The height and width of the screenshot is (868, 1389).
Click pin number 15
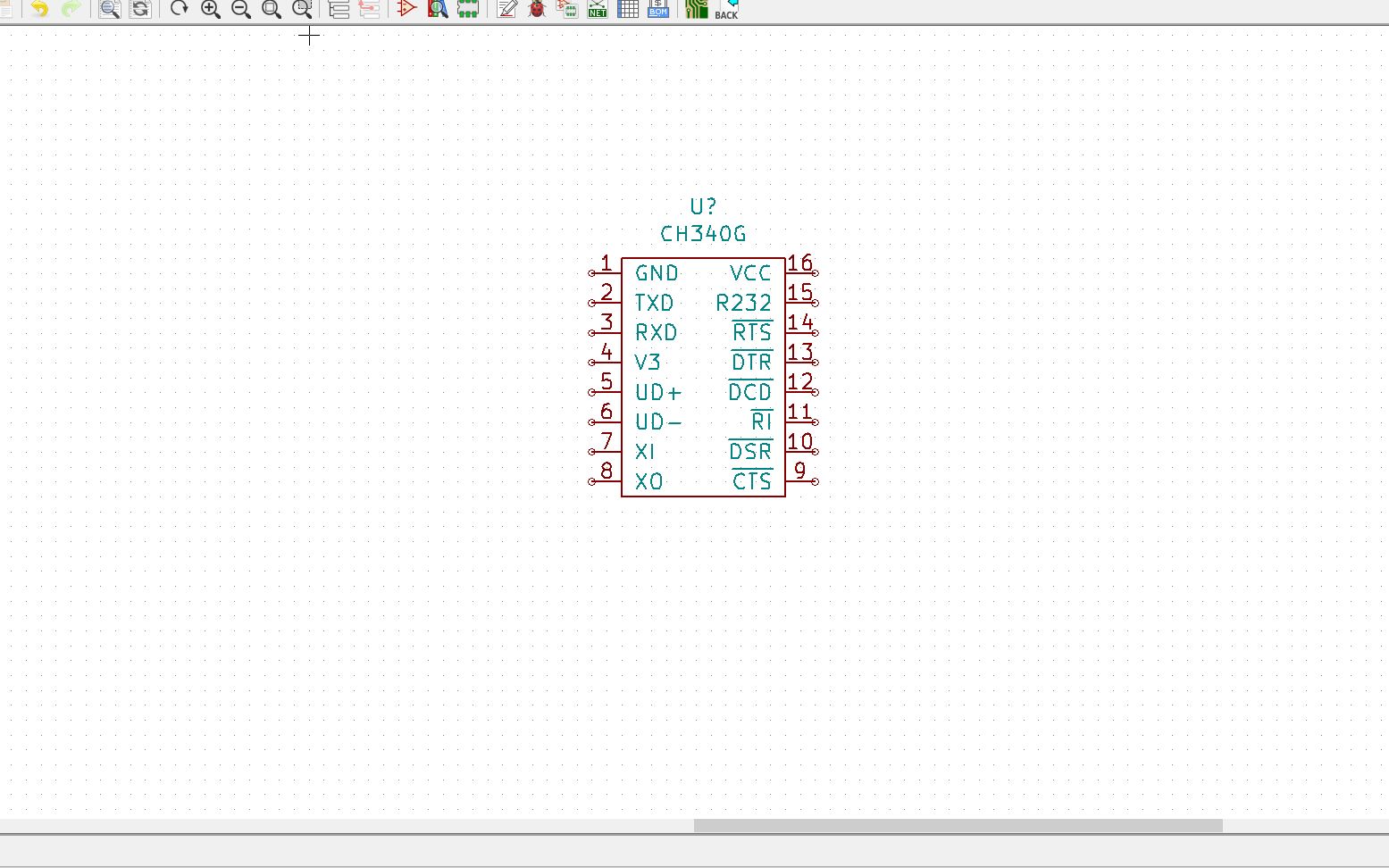click(800, 292)
